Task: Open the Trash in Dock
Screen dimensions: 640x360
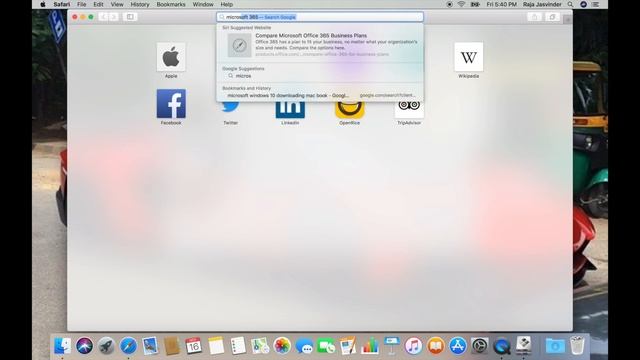Action: coord(577,346)
